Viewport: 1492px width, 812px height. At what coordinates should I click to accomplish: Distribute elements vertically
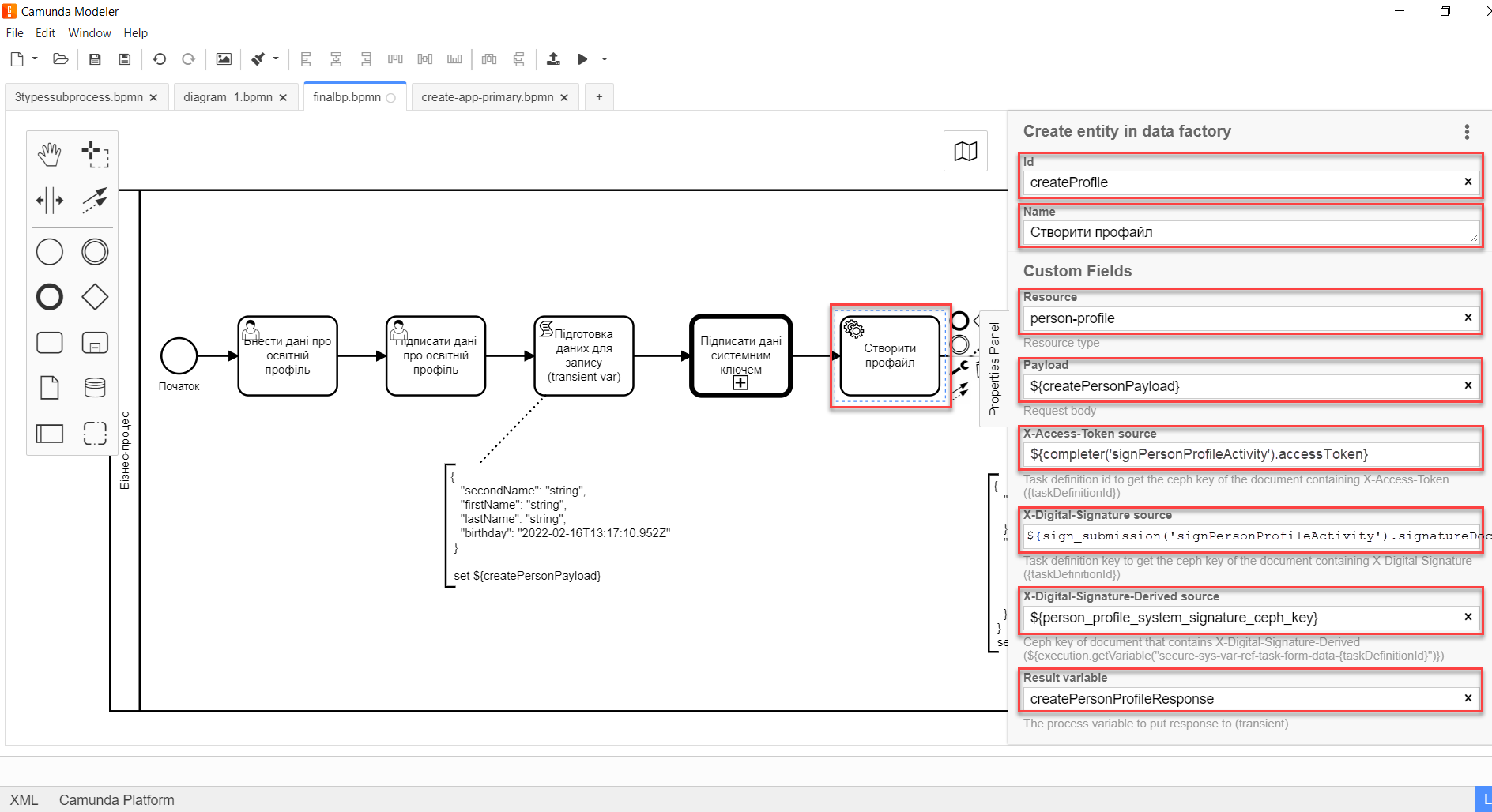(518, 59)
